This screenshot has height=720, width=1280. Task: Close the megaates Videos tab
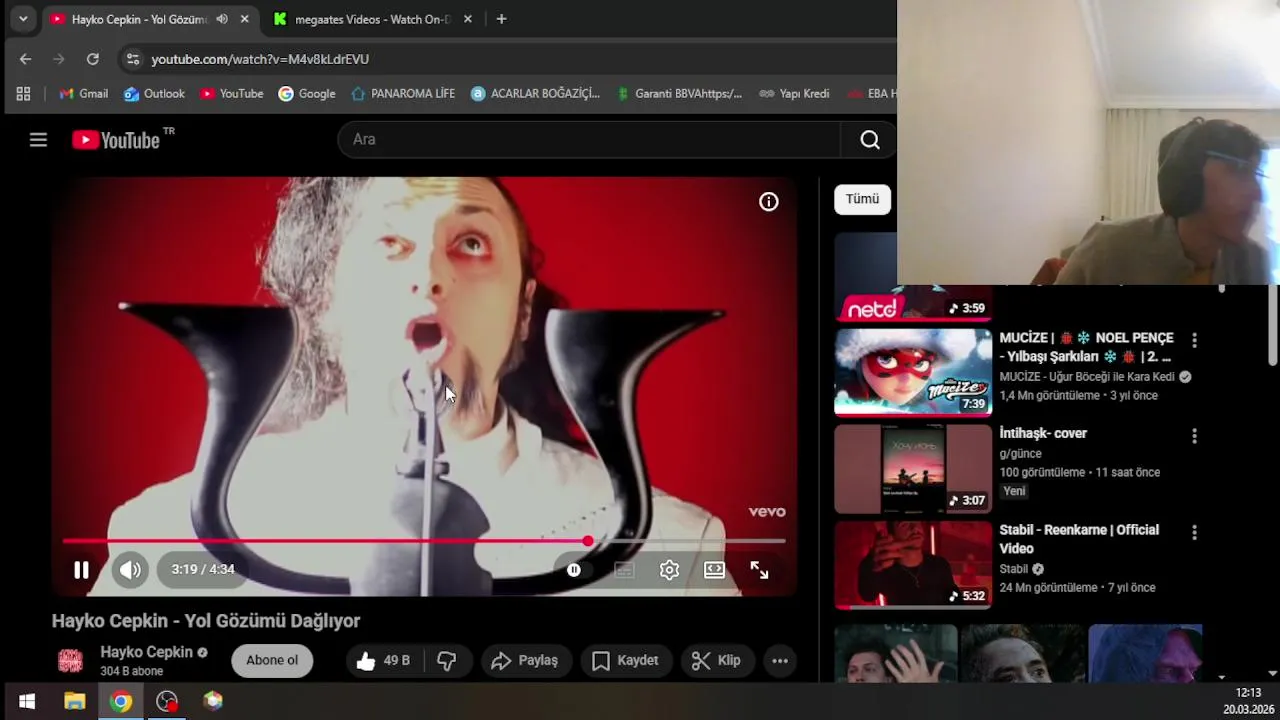[x=467, y=19]
